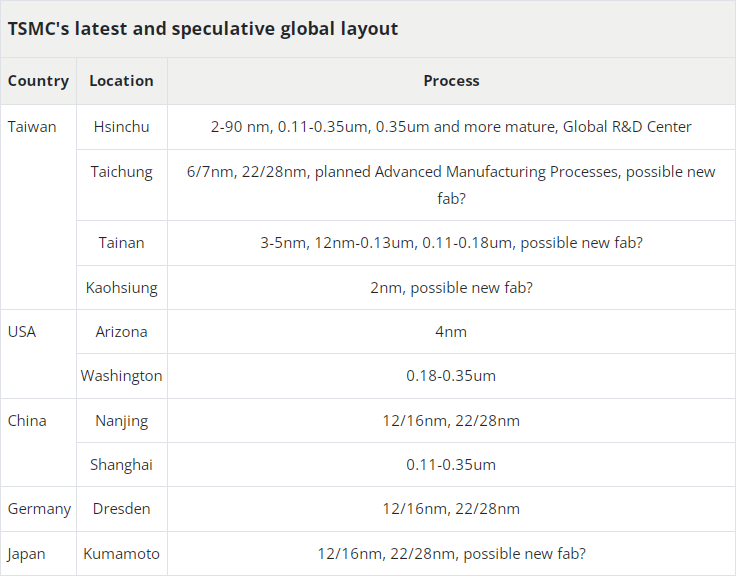Click the Kumamoto location cell

click(x=121, y=554)
